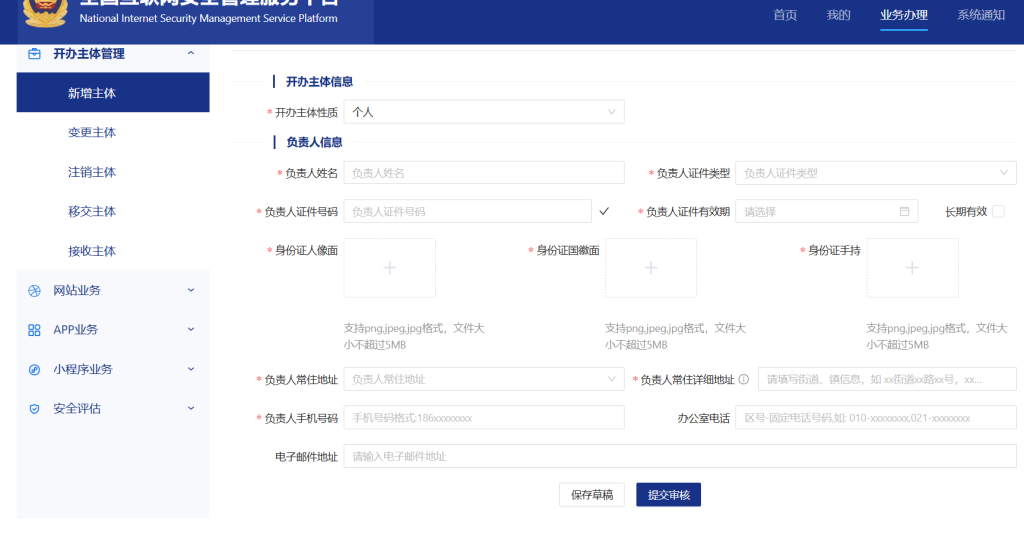Click the briefcase icon beside 开办主体管理
The image size is (1024, 548).
pos(34,54)
